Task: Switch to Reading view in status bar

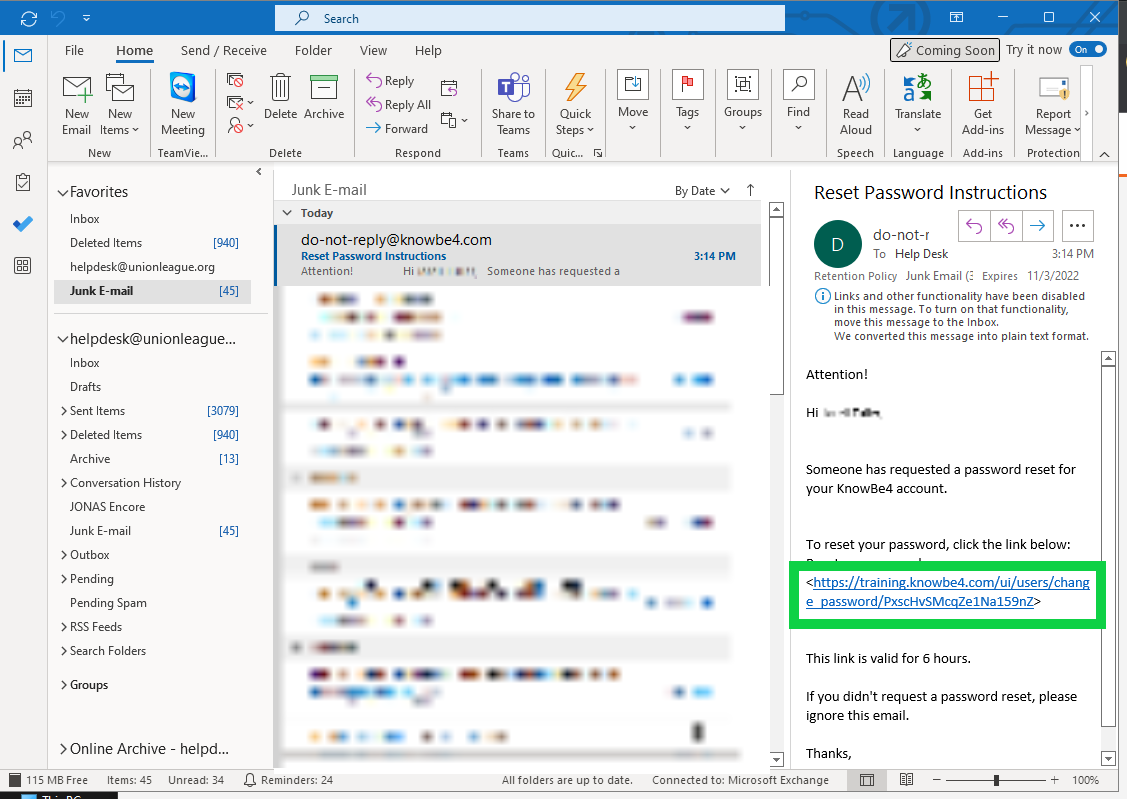Action: (x=906, y=780)
